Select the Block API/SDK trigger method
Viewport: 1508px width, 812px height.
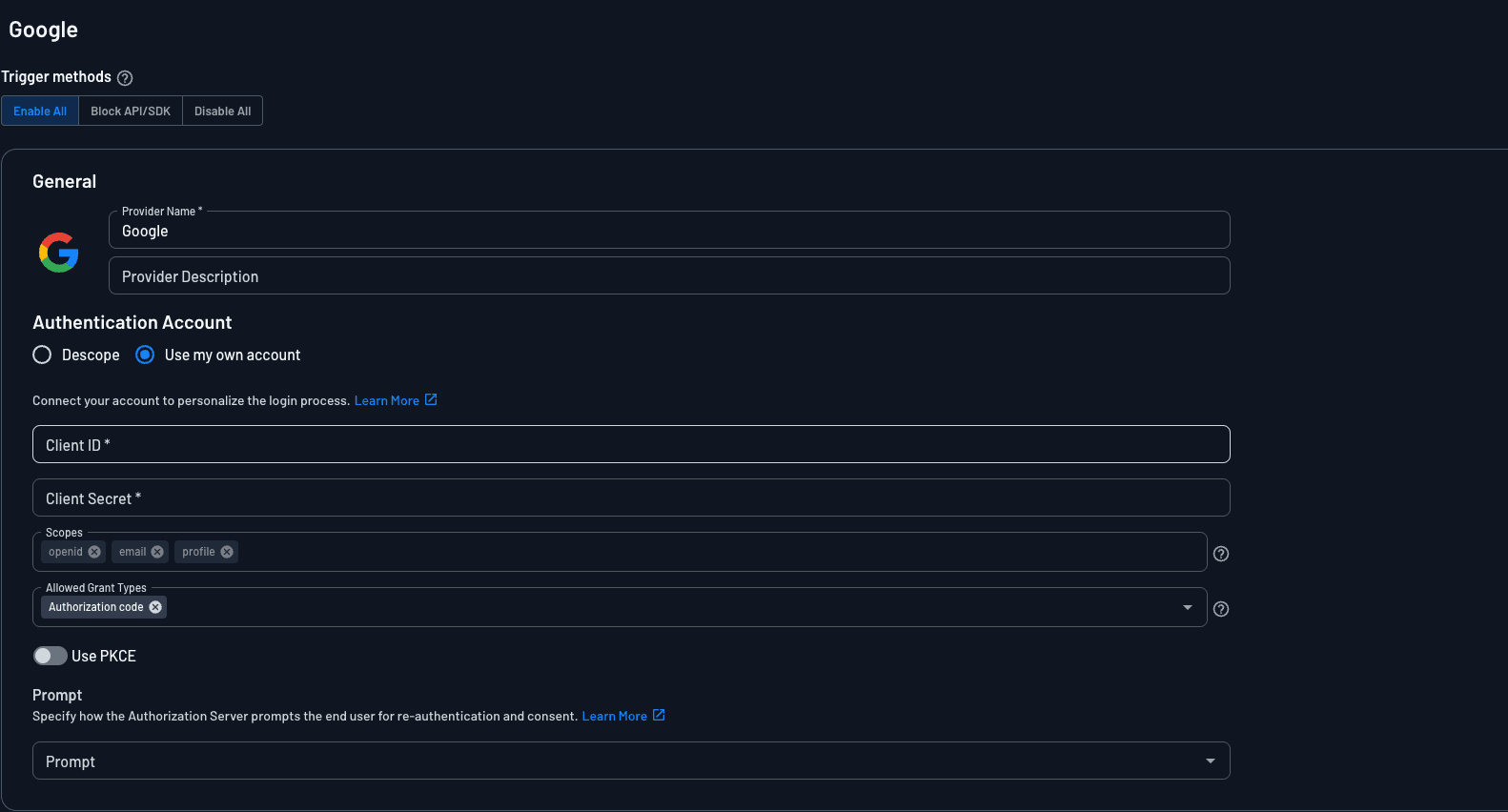(131, 111)
